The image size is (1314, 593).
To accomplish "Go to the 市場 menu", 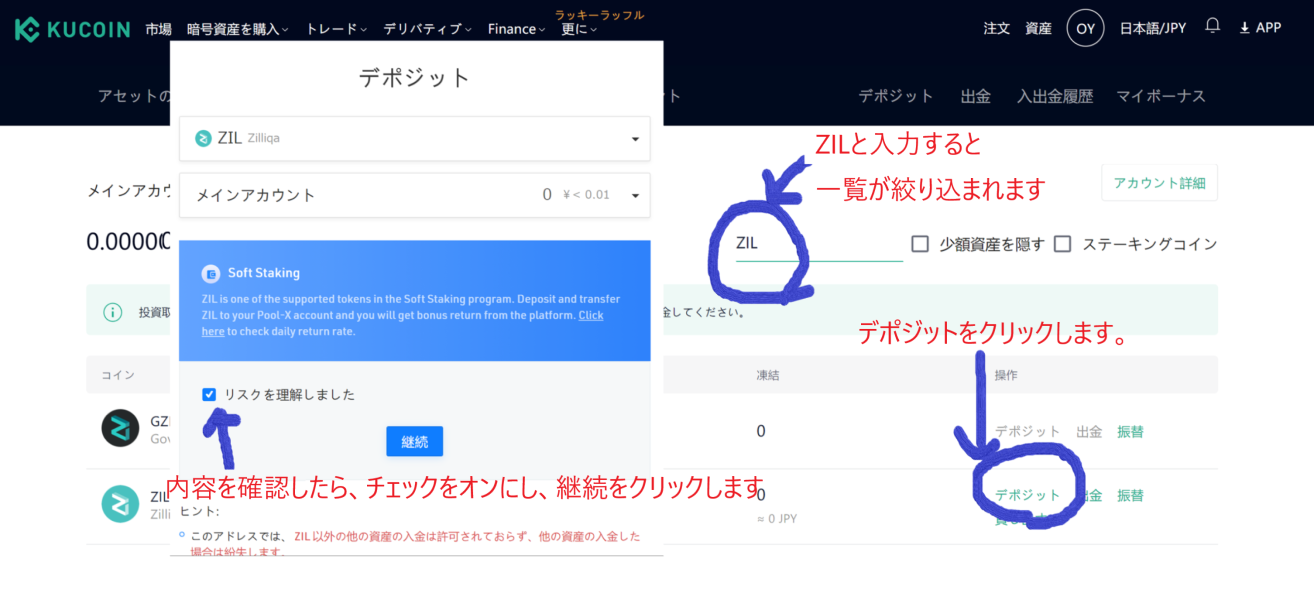I will [x=158, y=29].
